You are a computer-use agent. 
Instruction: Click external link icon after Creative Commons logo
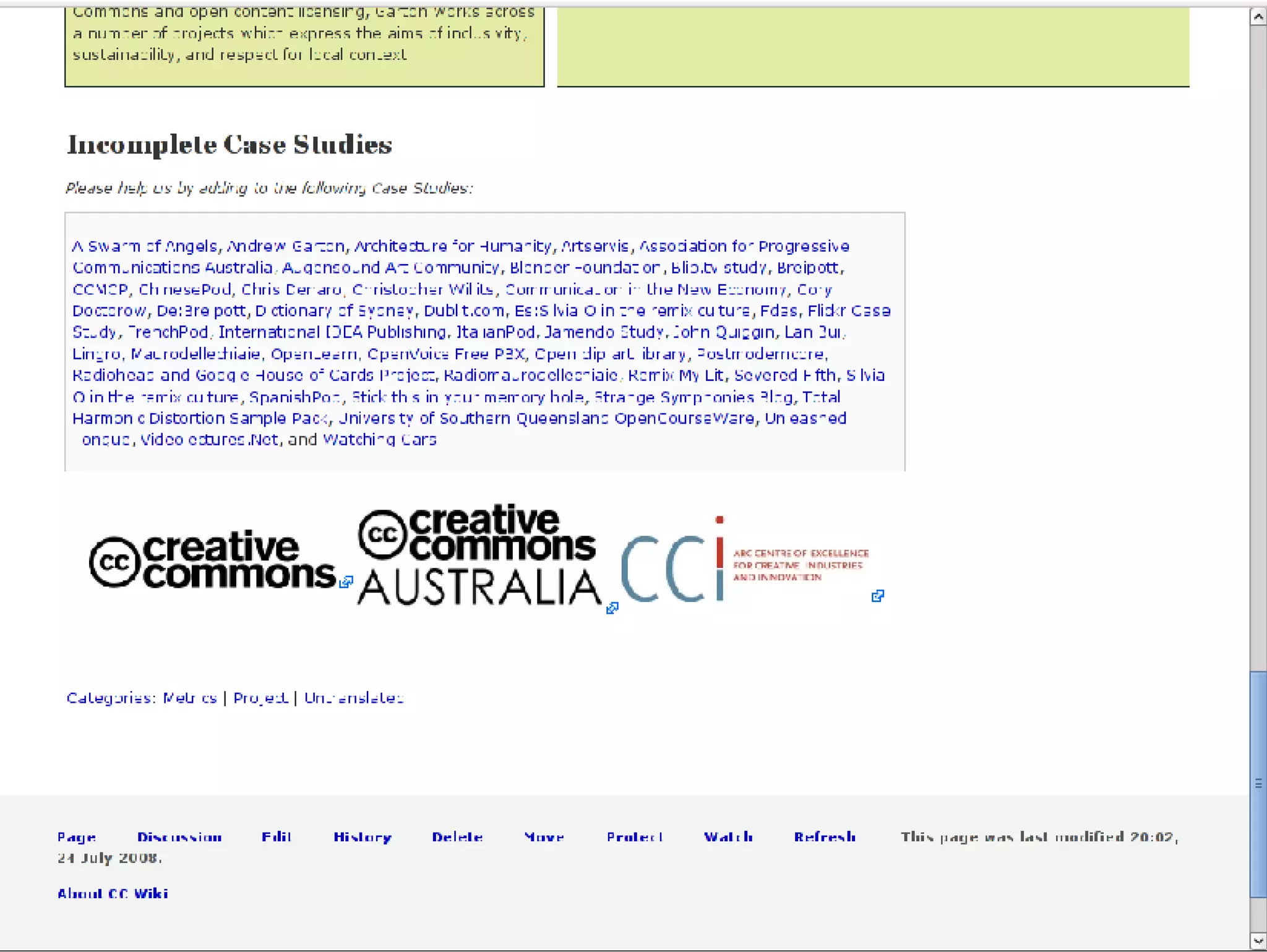pos(346,582)
